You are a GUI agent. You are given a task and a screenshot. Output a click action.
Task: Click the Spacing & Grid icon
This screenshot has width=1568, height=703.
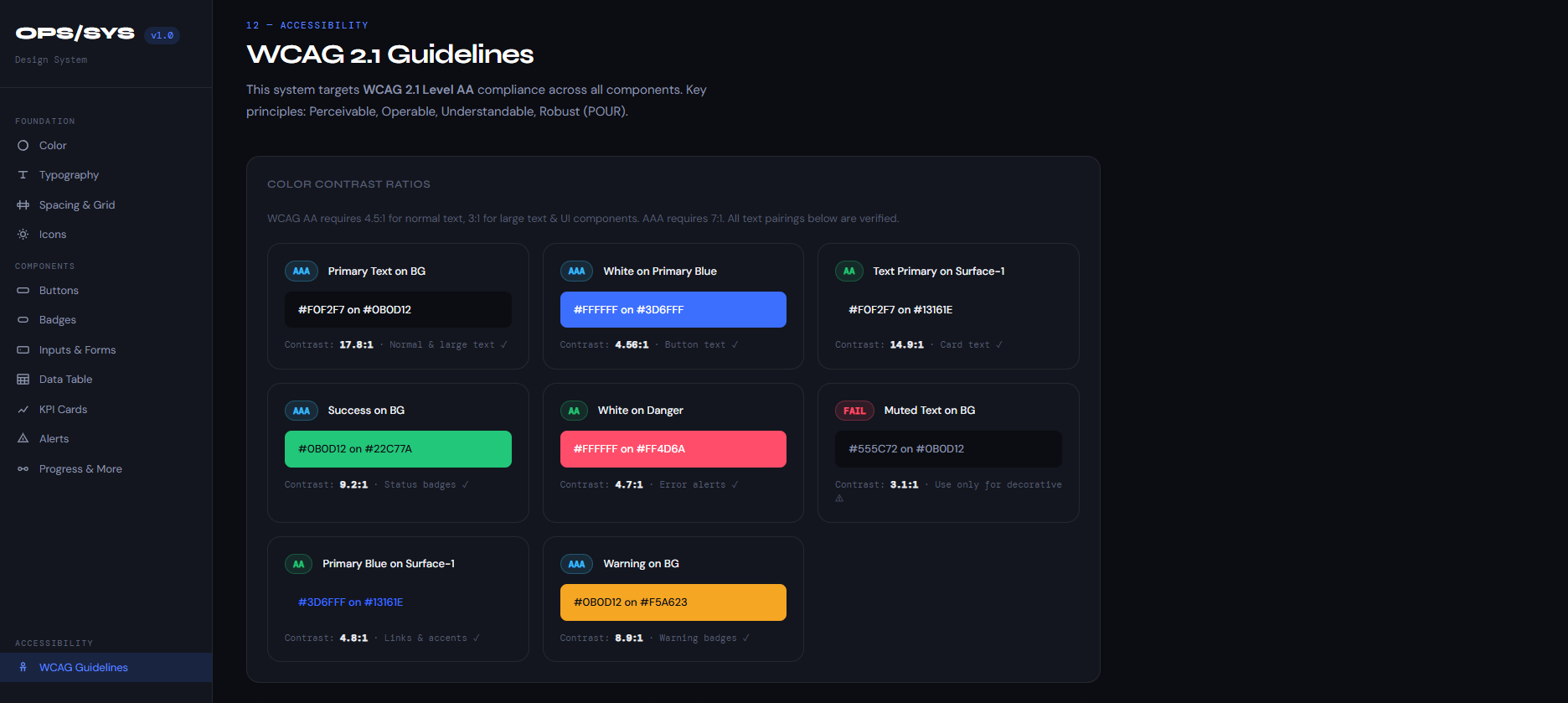tap(23, 204)
